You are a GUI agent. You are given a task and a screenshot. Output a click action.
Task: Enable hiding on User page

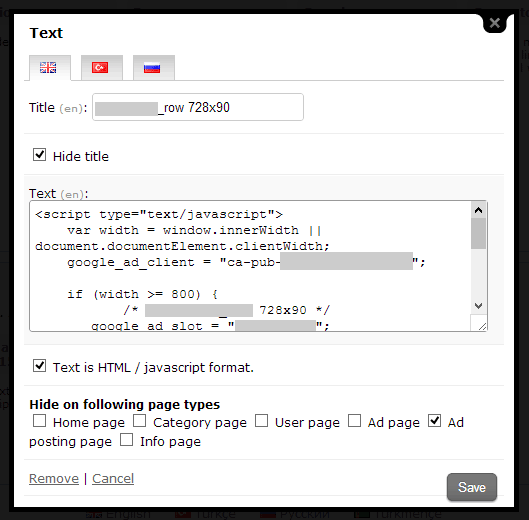(x=261, y=421)
